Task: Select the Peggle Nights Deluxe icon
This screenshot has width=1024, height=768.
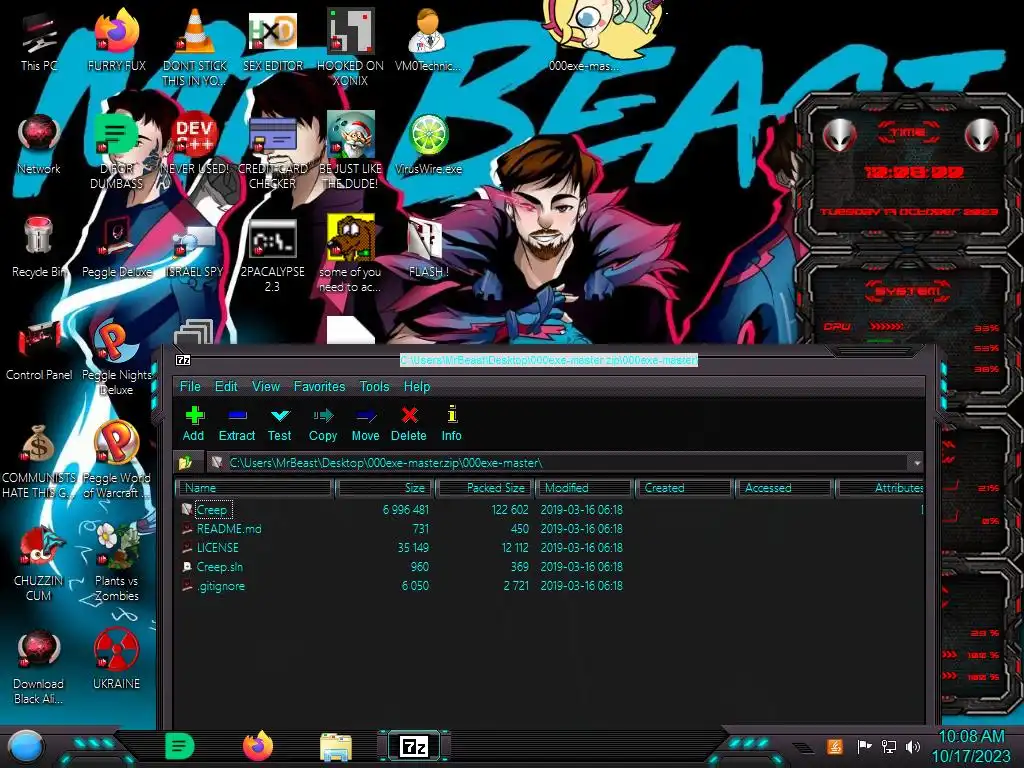Action: 116,358
